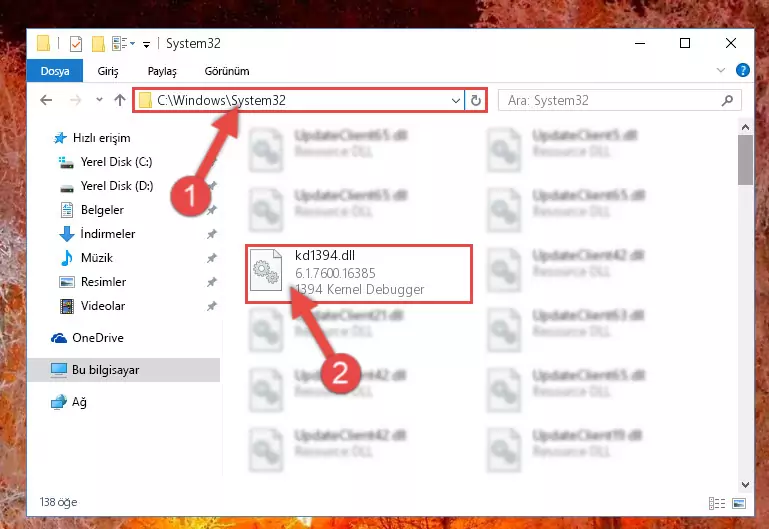The height and width of the screenshot is (529, 769).
Task: Switch to the Görünüm ribbon tab
Action: [x=227, y=71]
